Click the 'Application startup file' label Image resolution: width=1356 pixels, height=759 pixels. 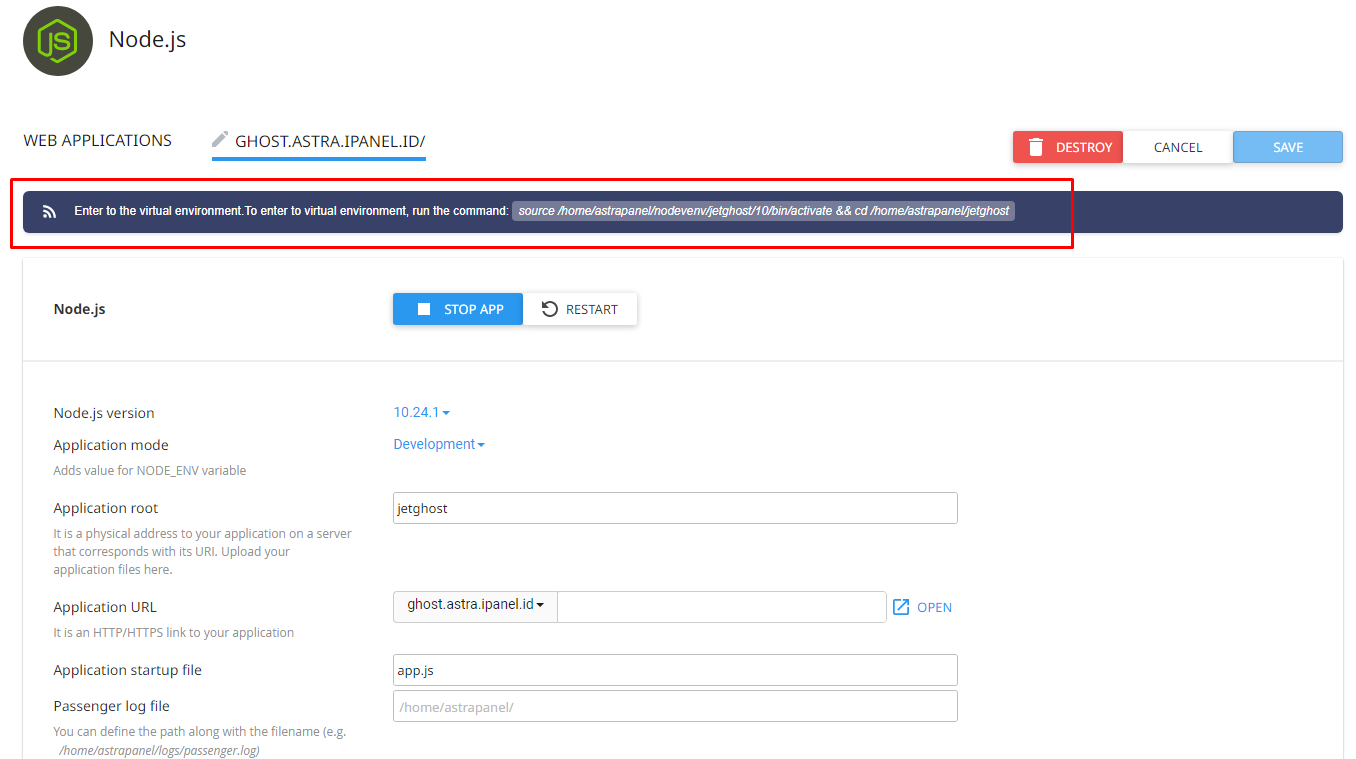click(128, 670)
